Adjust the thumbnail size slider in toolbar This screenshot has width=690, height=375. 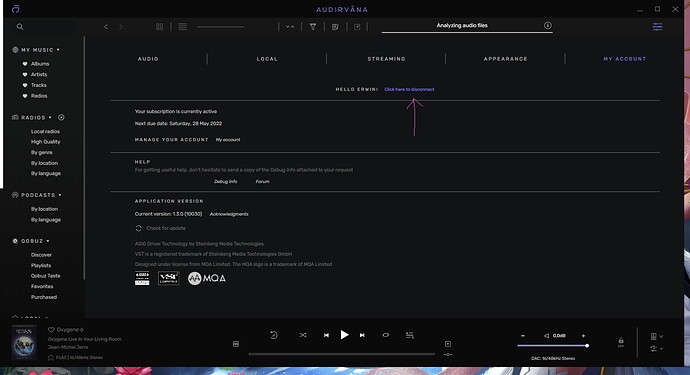pyautogui.click(x=220, y=27)
